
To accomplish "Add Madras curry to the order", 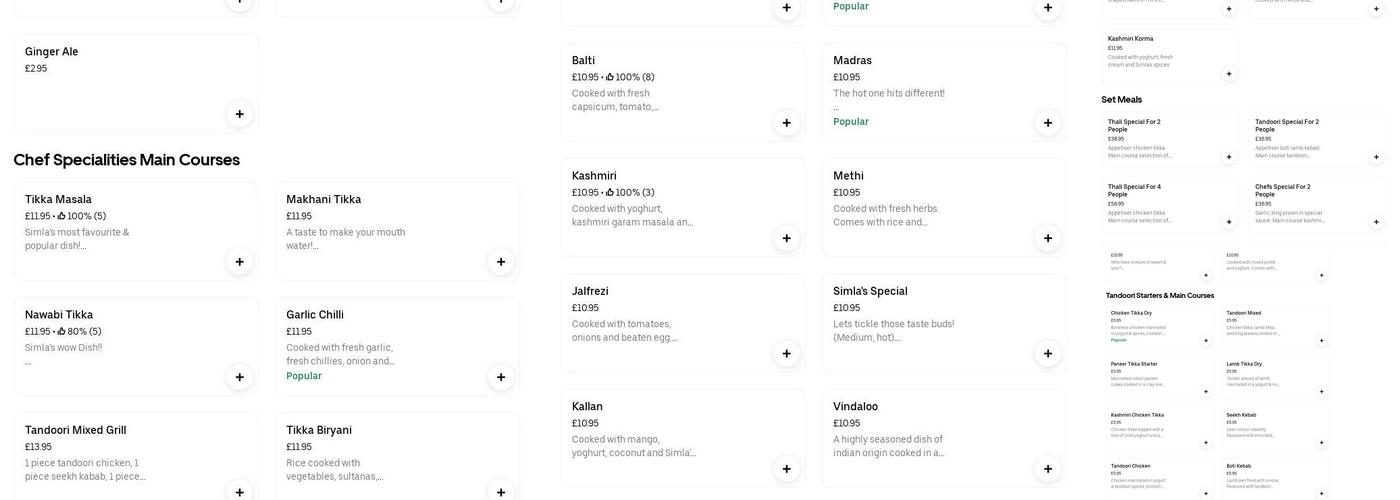I will (1048, 123).
